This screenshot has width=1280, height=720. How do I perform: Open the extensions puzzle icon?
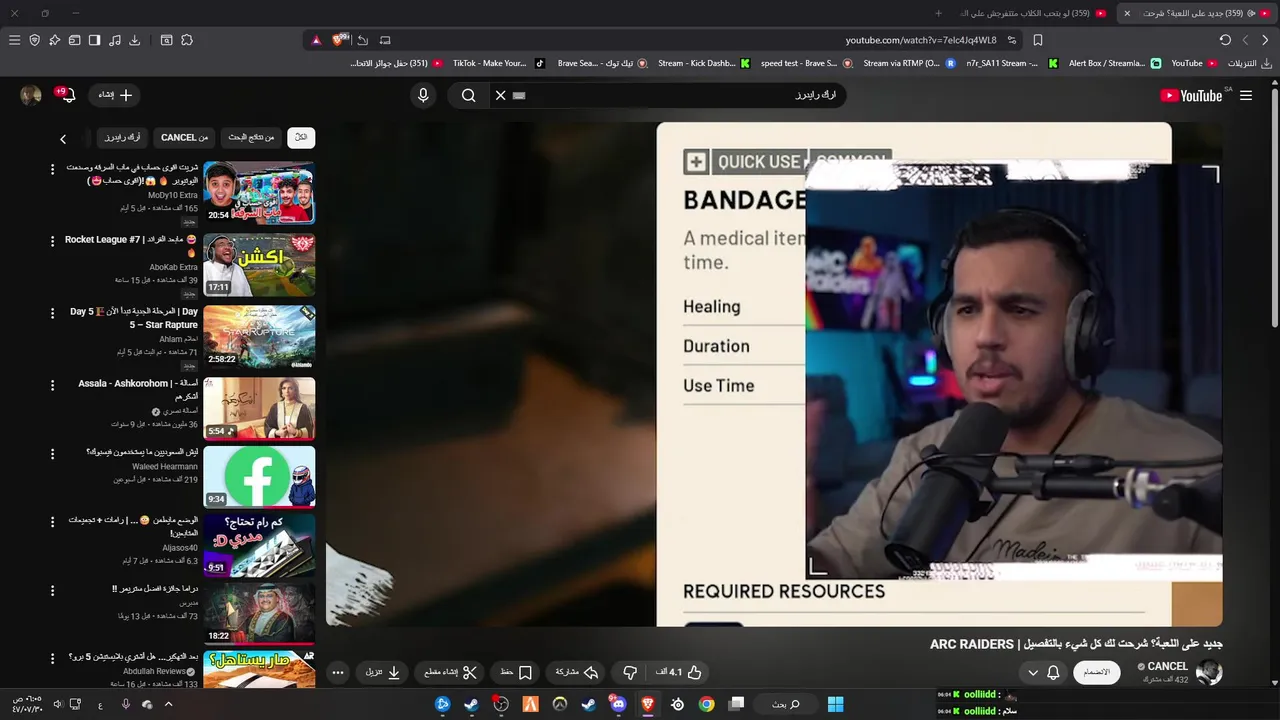tap(187, 40)
